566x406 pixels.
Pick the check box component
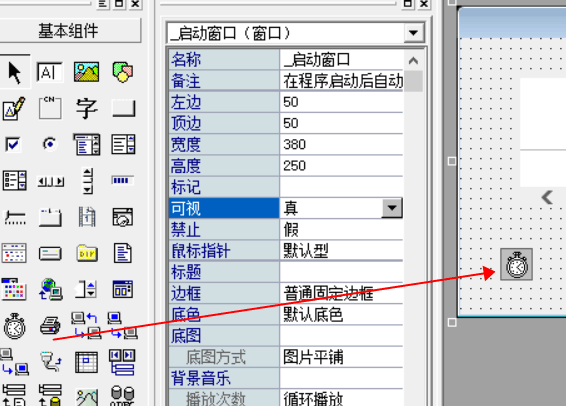pos(13,145)
